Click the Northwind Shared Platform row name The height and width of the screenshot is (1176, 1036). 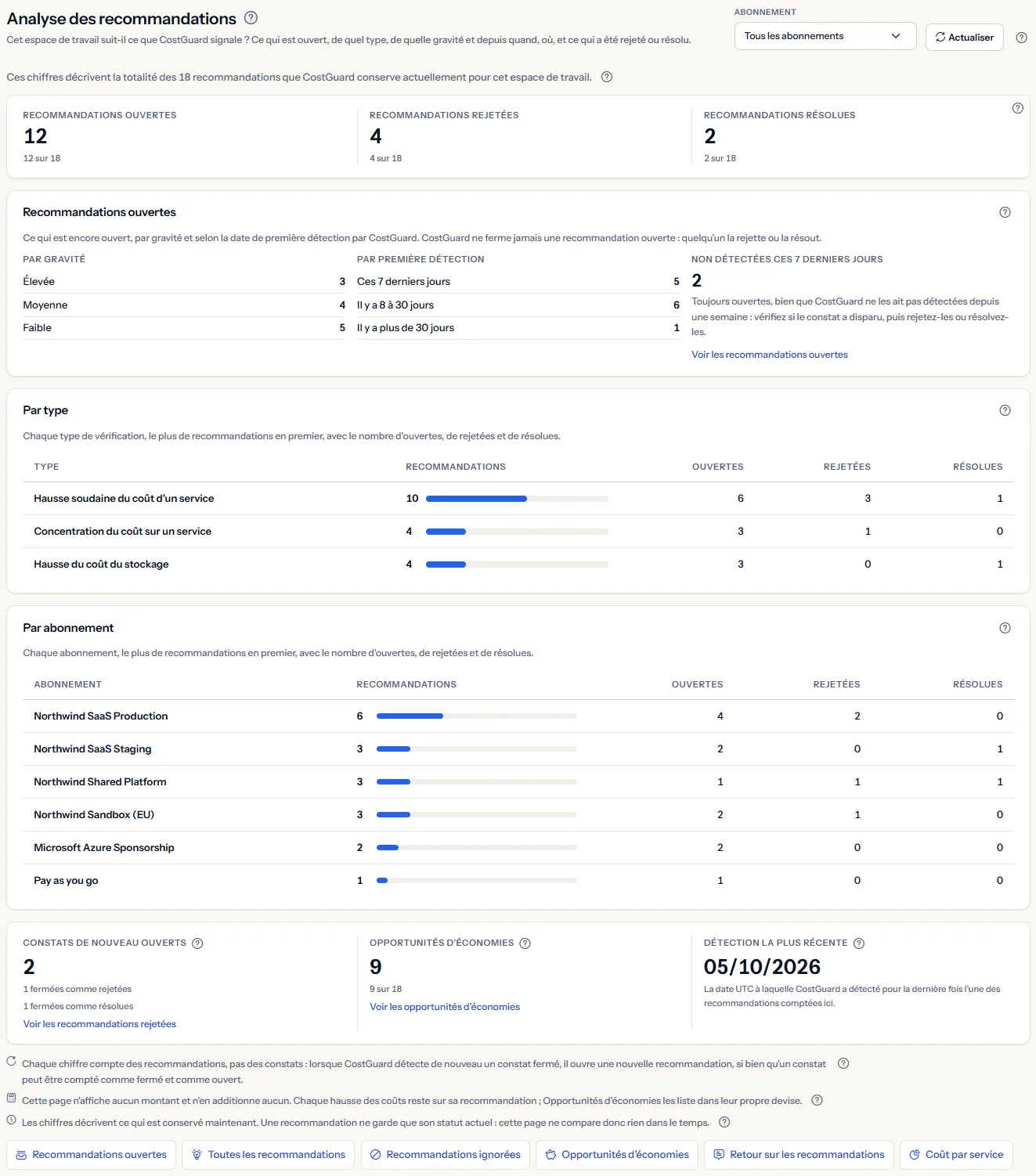pos(100,782)
